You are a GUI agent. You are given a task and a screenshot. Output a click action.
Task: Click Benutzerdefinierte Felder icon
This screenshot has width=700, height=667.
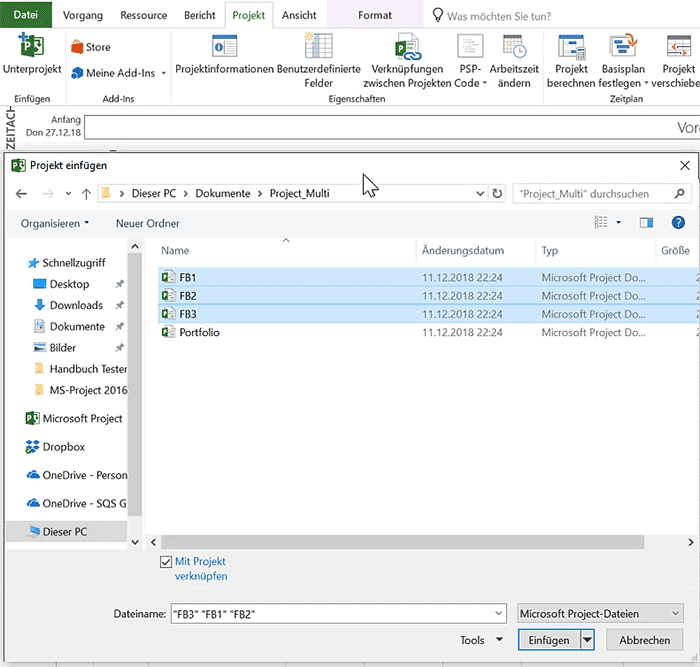click(x=318, y=47)
